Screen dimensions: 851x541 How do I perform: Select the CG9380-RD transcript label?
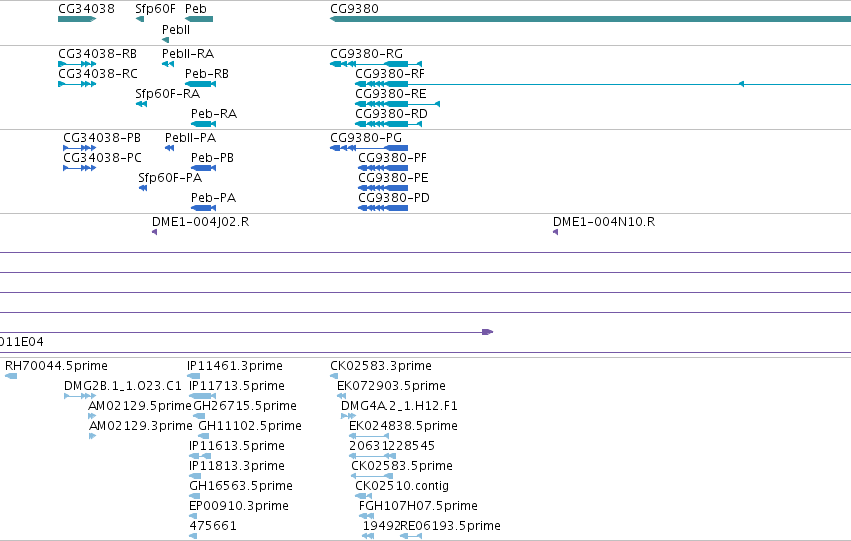[391, 114]
